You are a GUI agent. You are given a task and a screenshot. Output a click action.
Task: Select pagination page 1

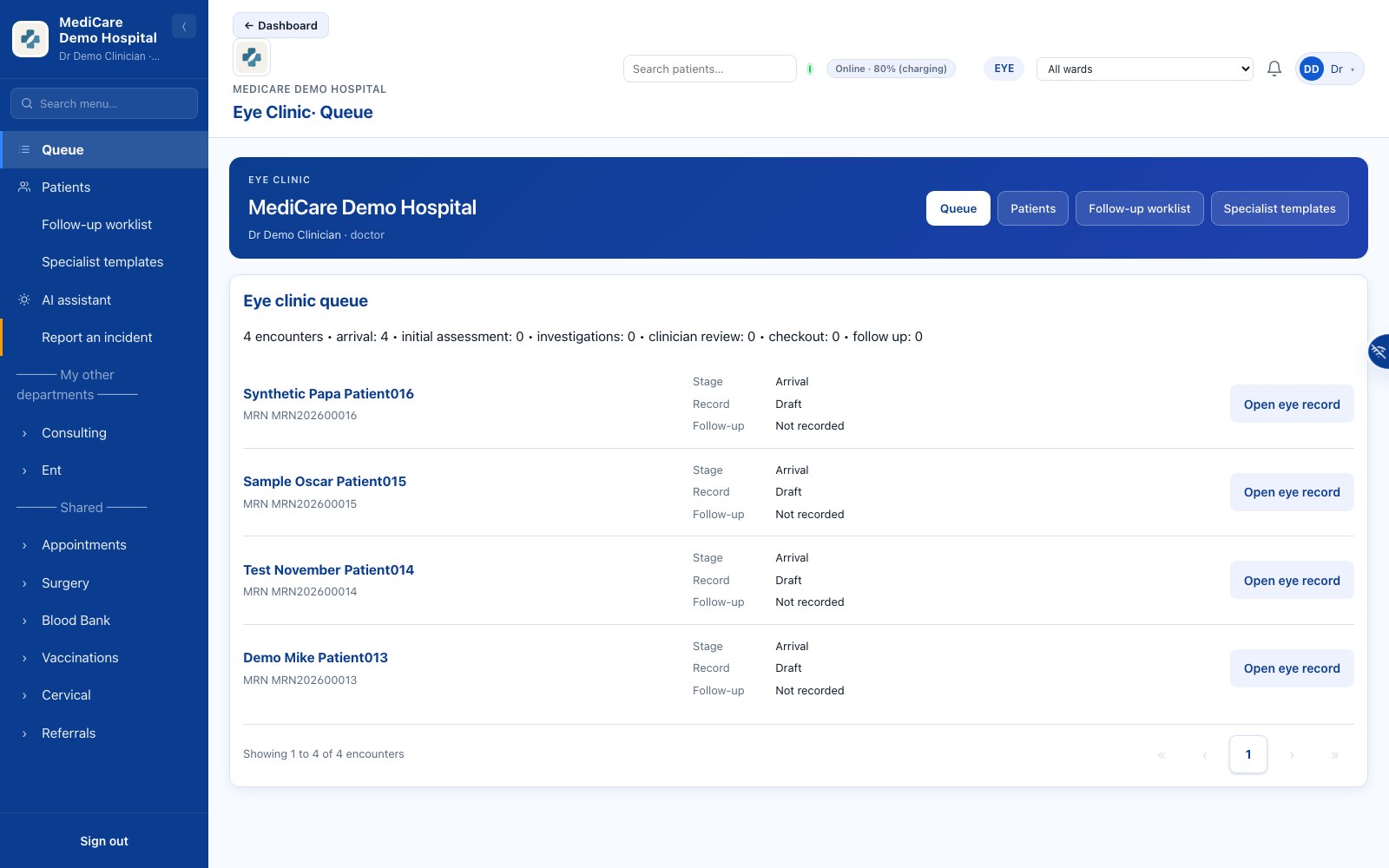tap(1248, 754)
